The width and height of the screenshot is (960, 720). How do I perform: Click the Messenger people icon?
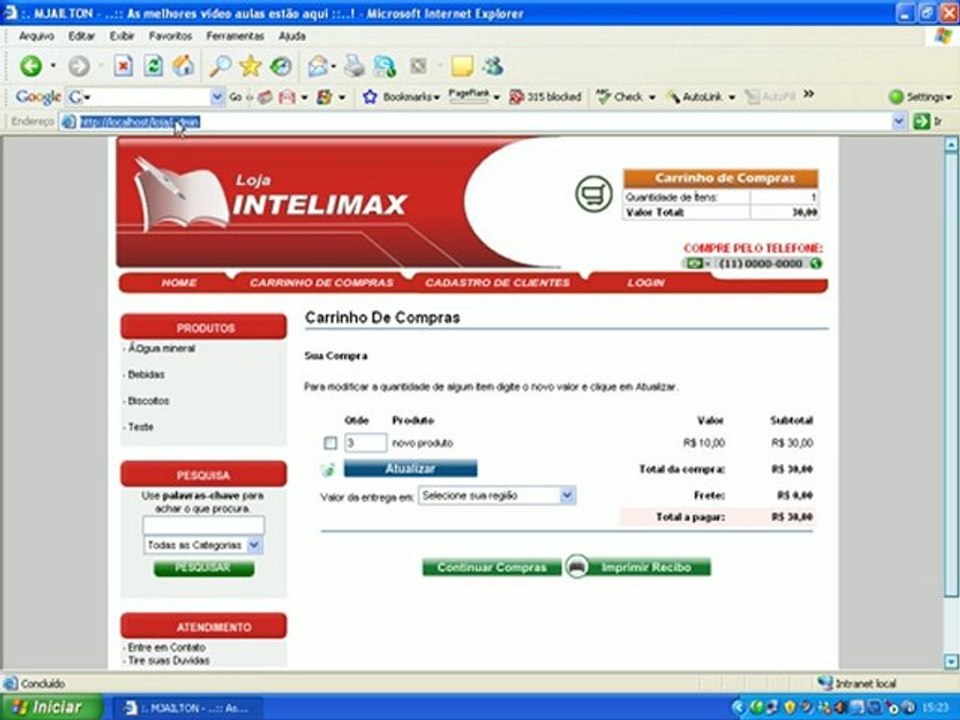(x=493, y=66)
